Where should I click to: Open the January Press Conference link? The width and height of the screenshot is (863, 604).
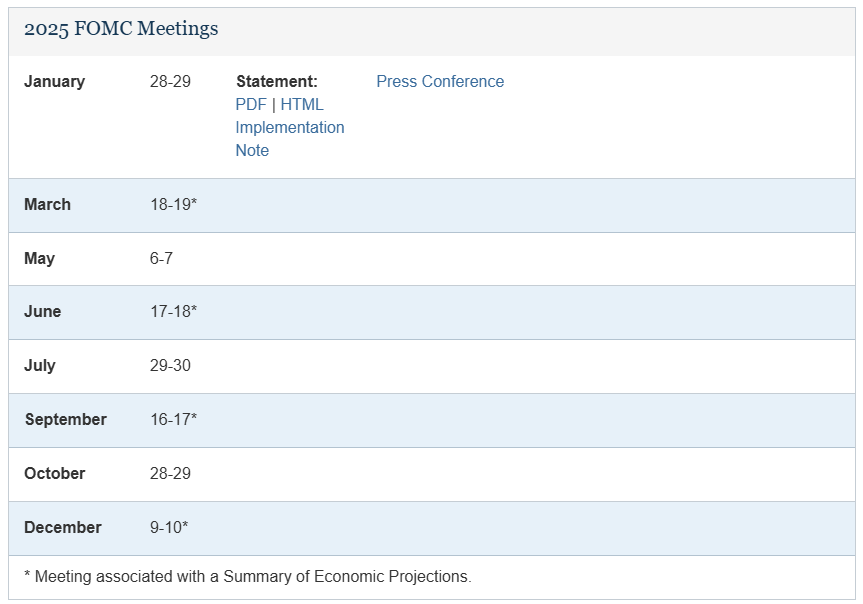point(440,81)
